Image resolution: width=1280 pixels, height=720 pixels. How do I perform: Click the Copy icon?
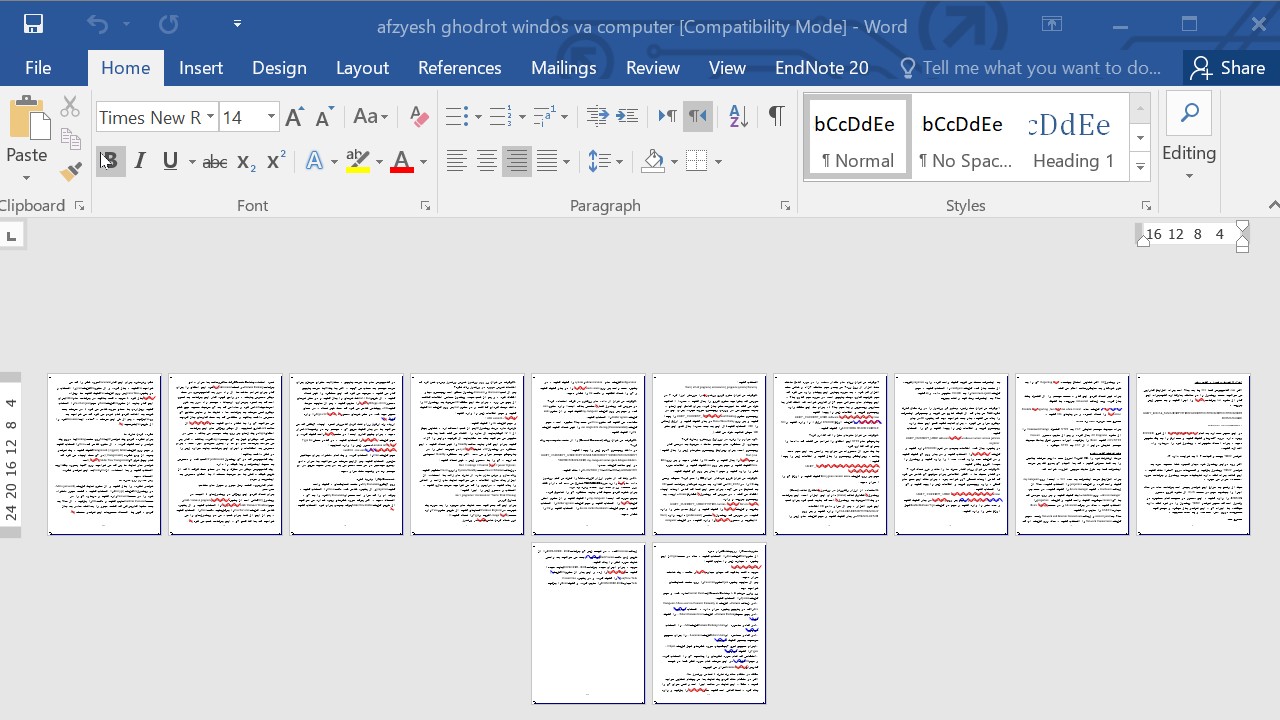click(70, 139)
